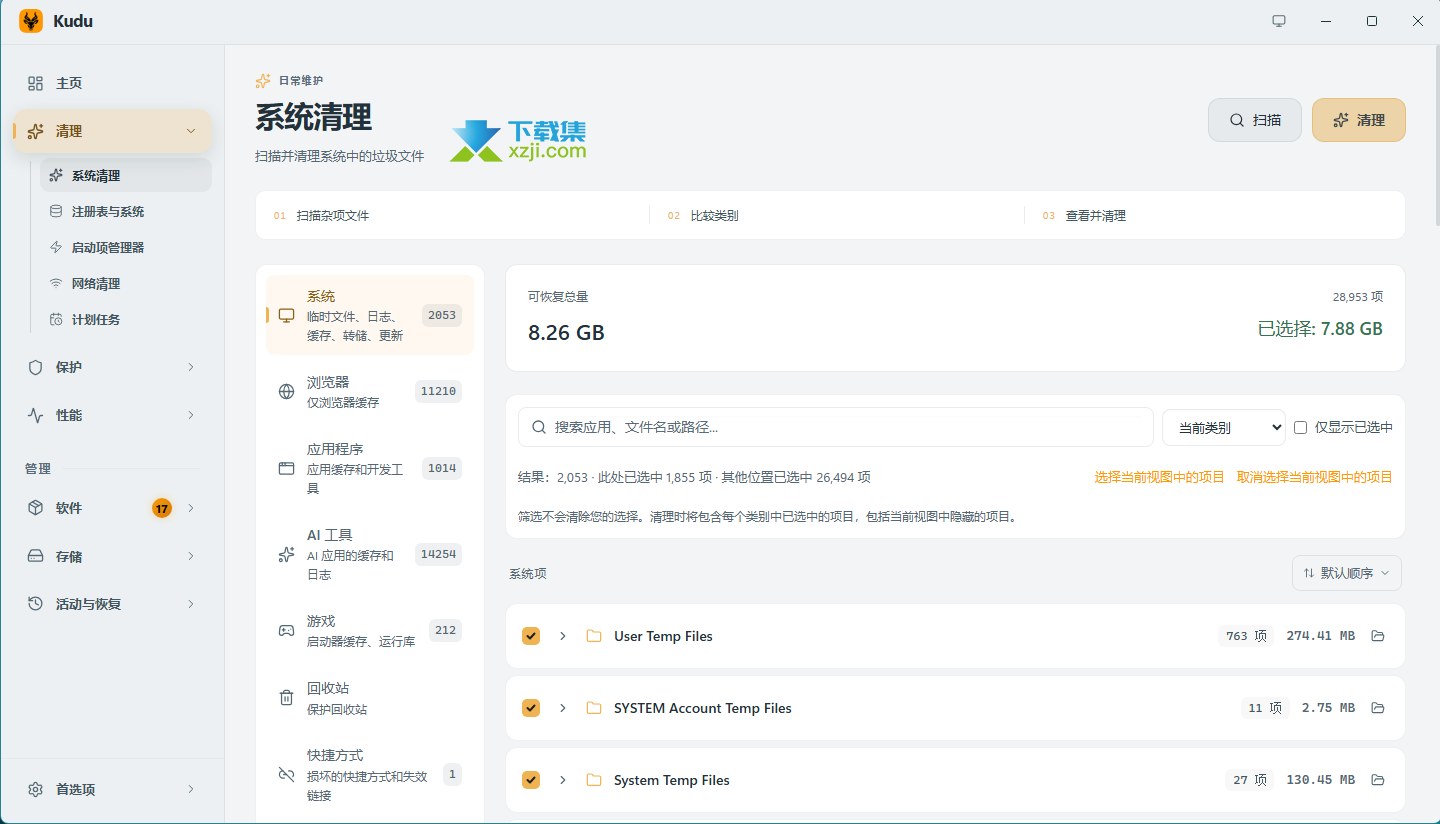Click the 软件 badge showing 17
1440x824 pixels.
(x=162, y=508)
